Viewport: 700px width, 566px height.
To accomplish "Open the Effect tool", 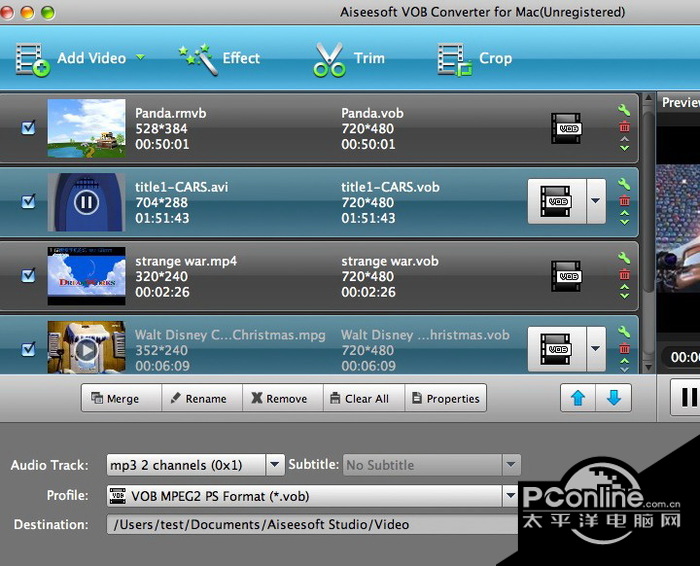I will click(219, 59).
